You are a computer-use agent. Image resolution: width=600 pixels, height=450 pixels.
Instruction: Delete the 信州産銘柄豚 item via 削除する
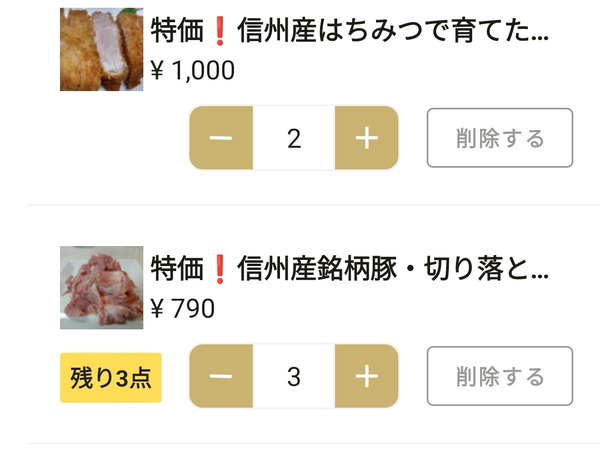[500, 376]
